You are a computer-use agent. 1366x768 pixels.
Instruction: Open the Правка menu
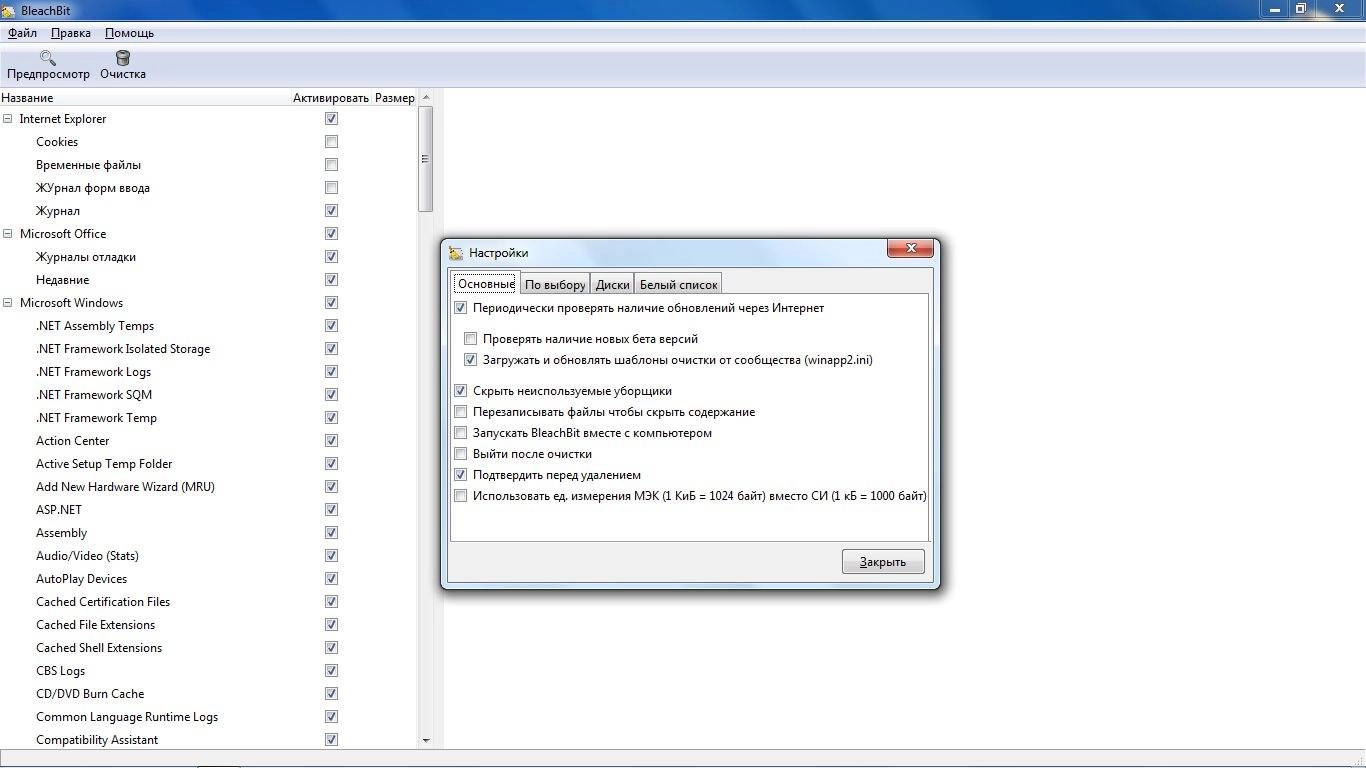tap(71, 33)
